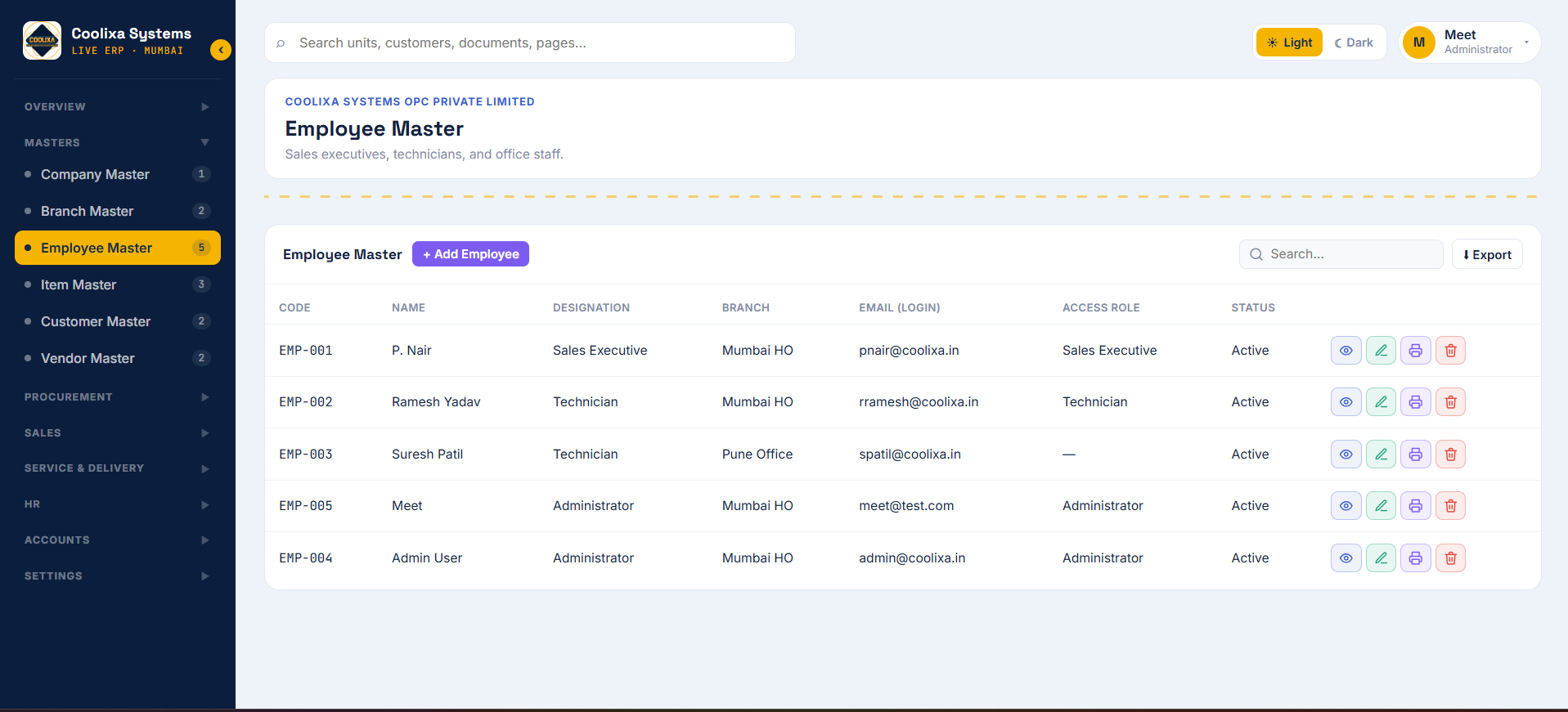
Task: Navigate to Customer Master
Action: click(118, 321)
